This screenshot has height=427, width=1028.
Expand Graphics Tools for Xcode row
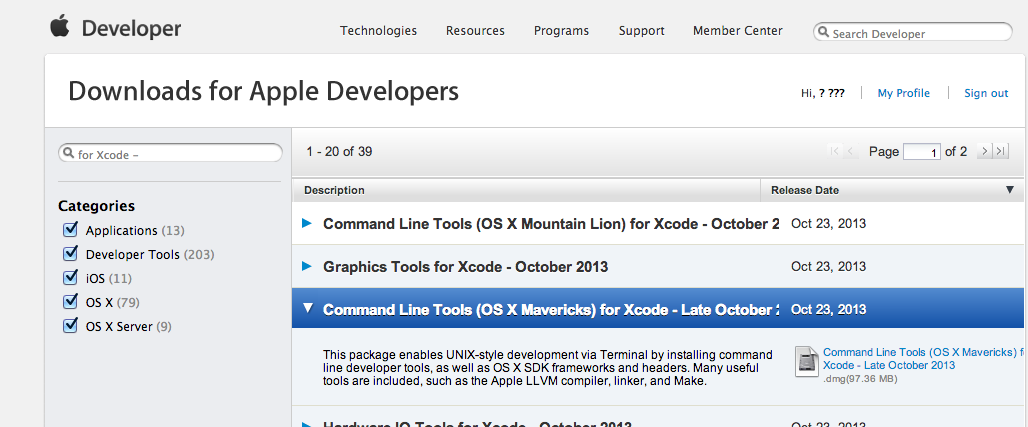point(307,266)
